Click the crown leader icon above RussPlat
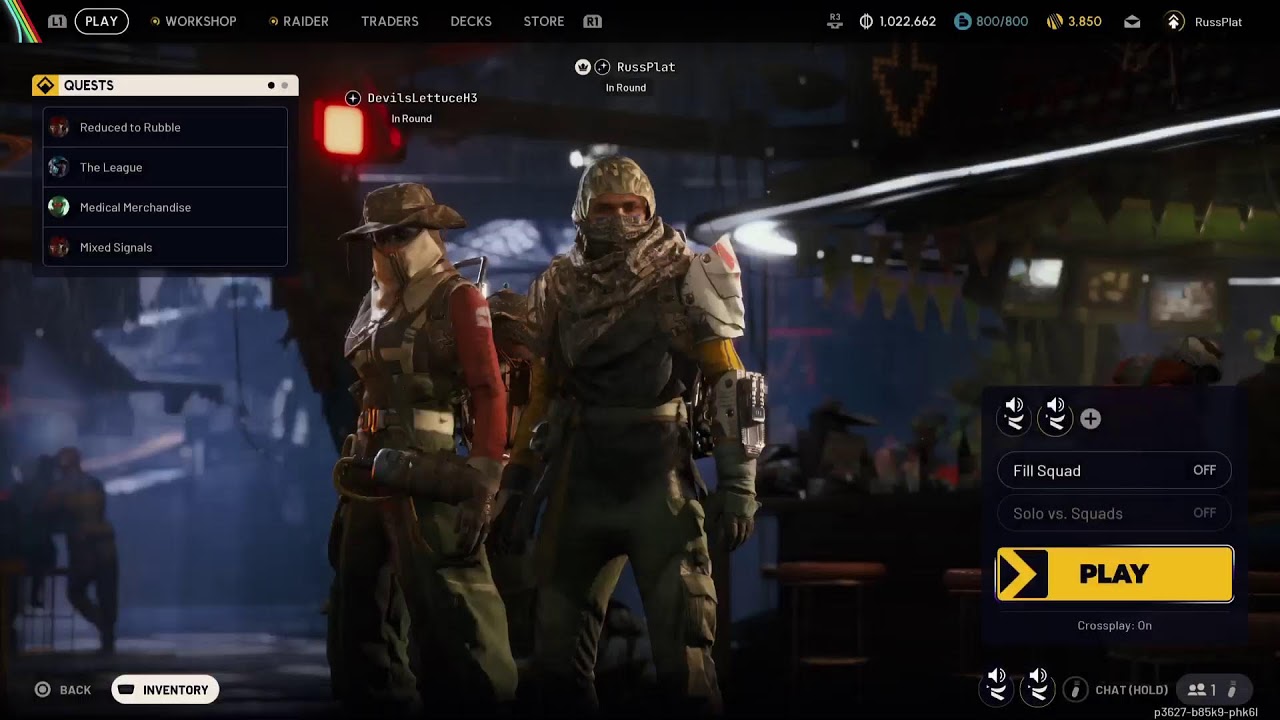The image size is (1280, 720). 583,67
